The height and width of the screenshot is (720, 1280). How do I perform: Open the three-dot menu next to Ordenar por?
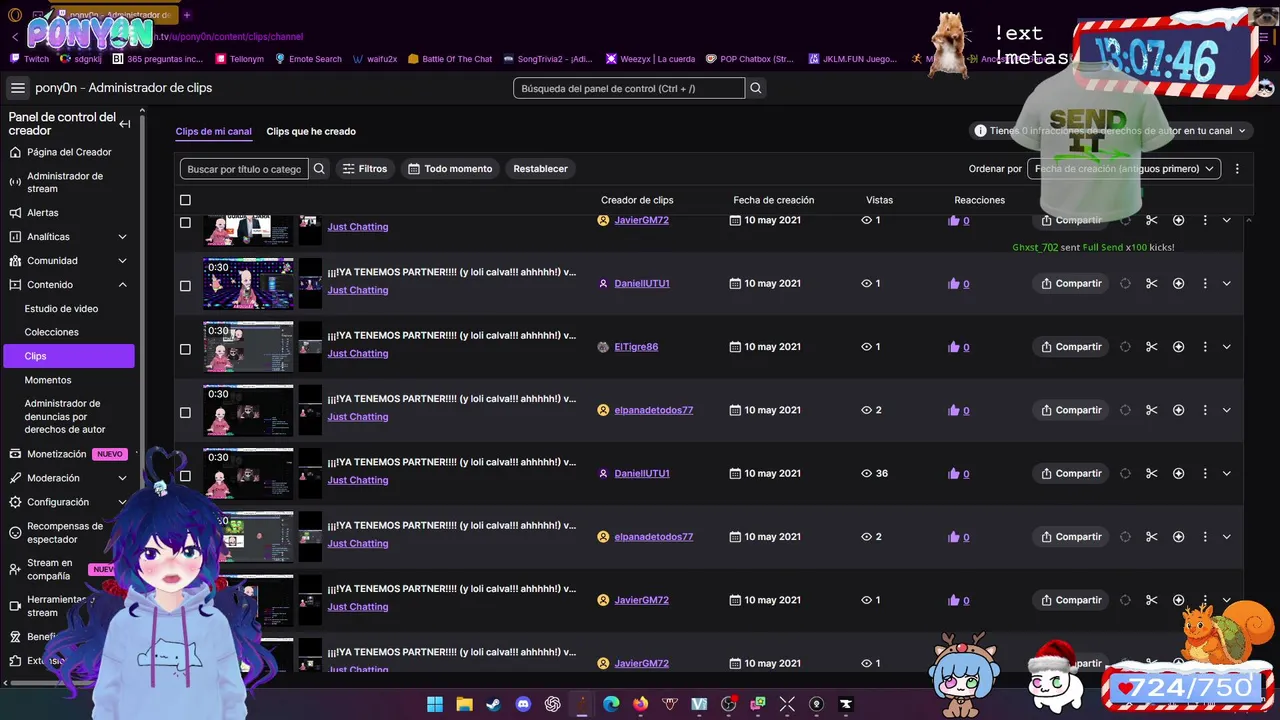pos(1237,169)
